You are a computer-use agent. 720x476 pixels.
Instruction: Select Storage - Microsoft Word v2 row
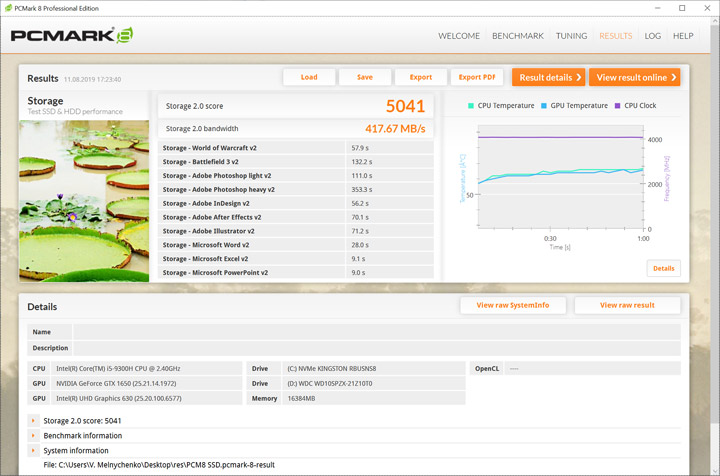point(296,245)
